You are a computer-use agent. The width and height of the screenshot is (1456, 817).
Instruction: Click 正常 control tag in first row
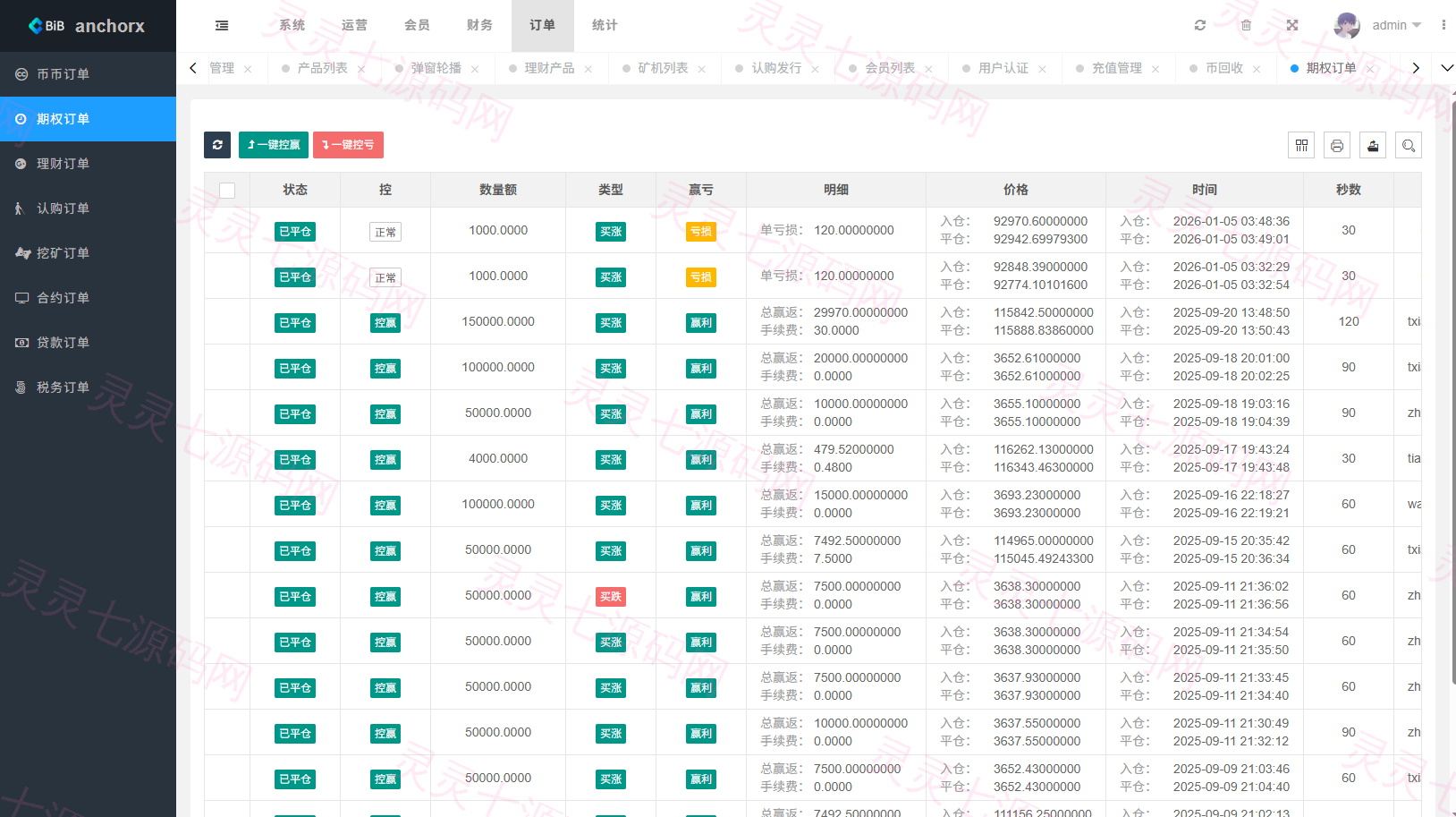point(385,232)
